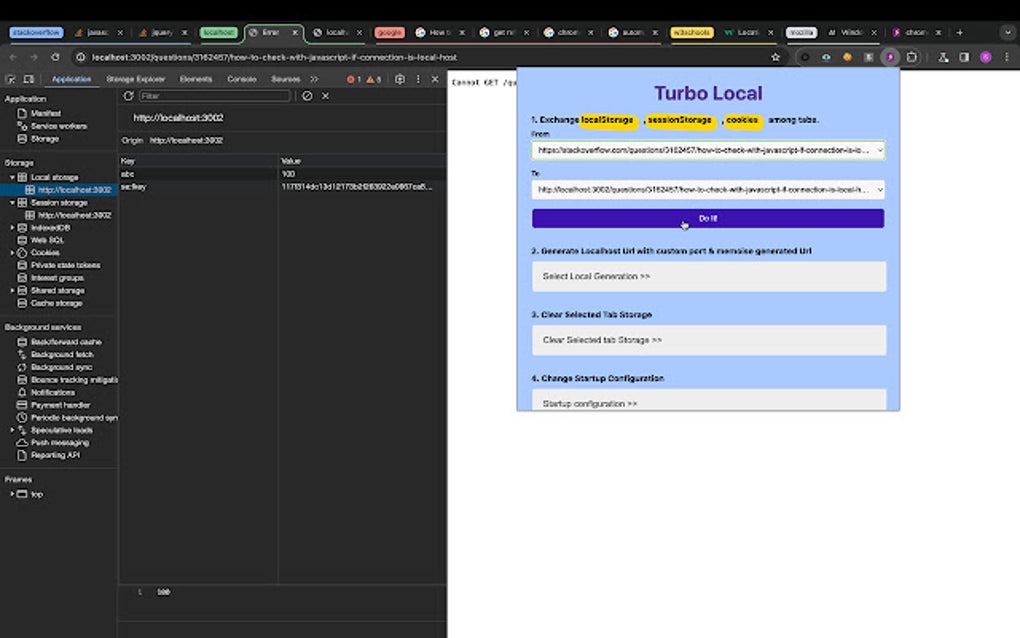Click the refresh icon in the storage panel

(127, 96)
